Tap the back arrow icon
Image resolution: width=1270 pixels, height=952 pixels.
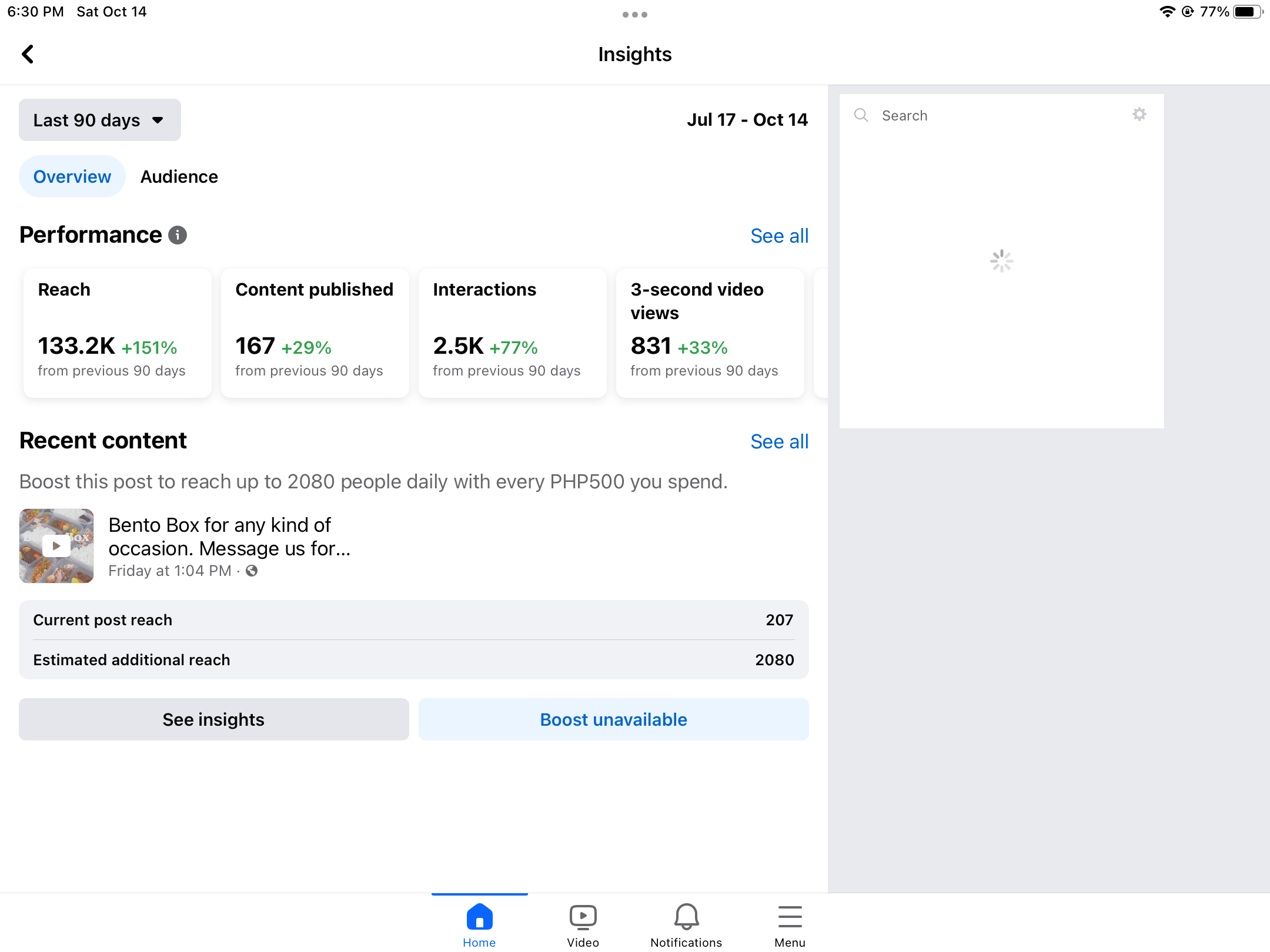[x=28, y=54]
